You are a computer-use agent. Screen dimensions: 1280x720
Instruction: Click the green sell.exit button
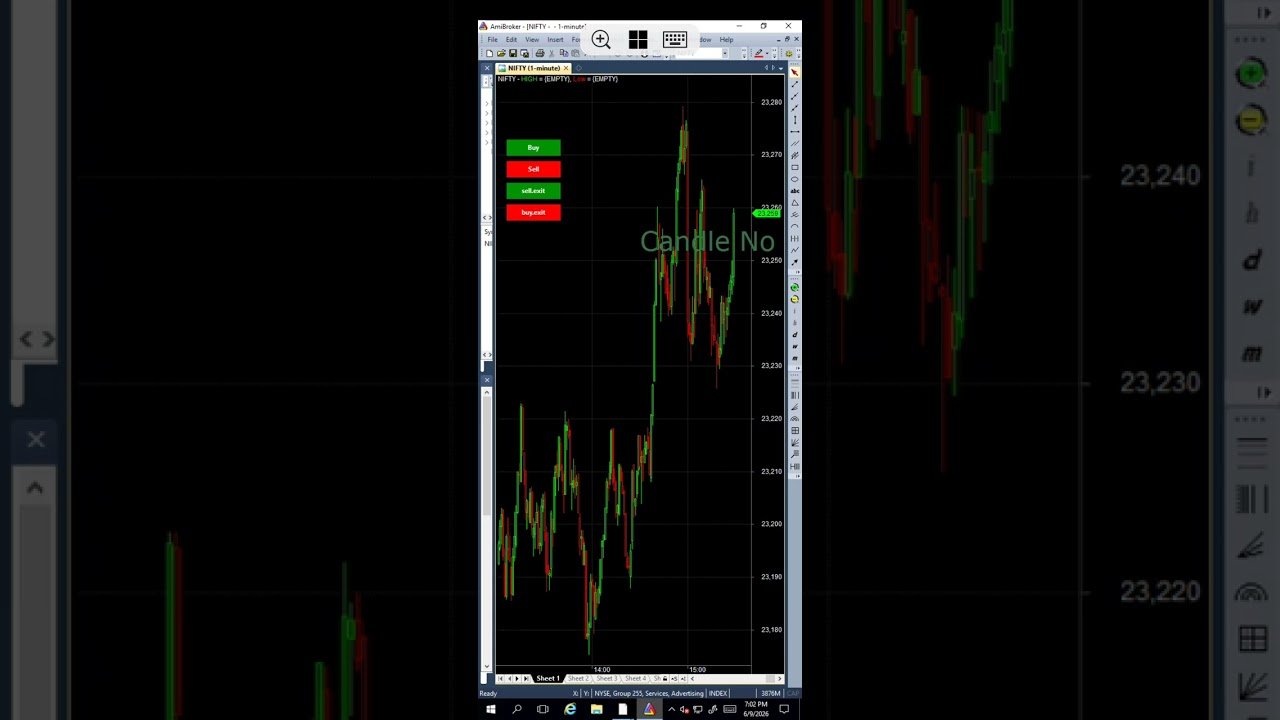point(533,191)
